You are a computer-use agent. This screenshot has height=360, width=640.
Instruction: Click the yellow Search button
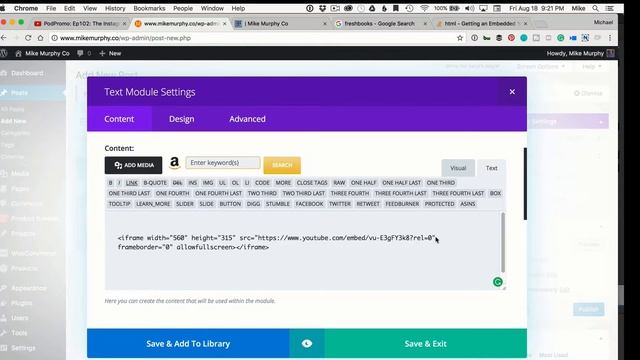pos(282,165)
